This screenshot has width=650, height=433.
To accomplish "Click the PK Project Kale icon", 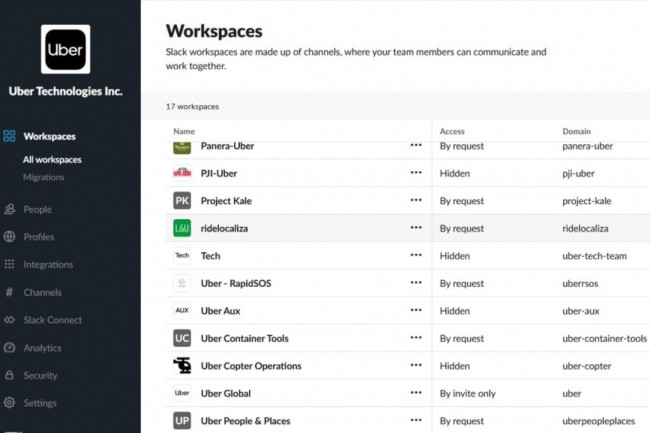I will [182, 201].
